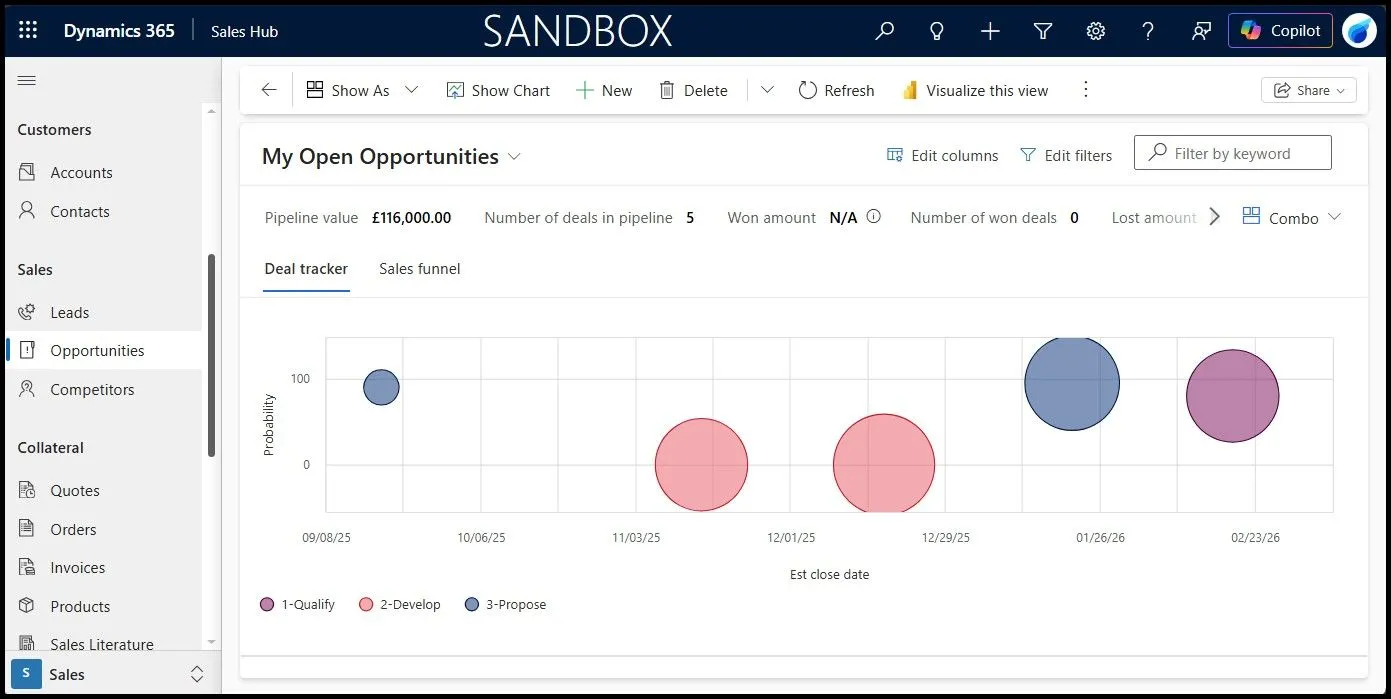Click the Dynamics 365 title
Viewport: 1391px width, 699px height.
119,31
